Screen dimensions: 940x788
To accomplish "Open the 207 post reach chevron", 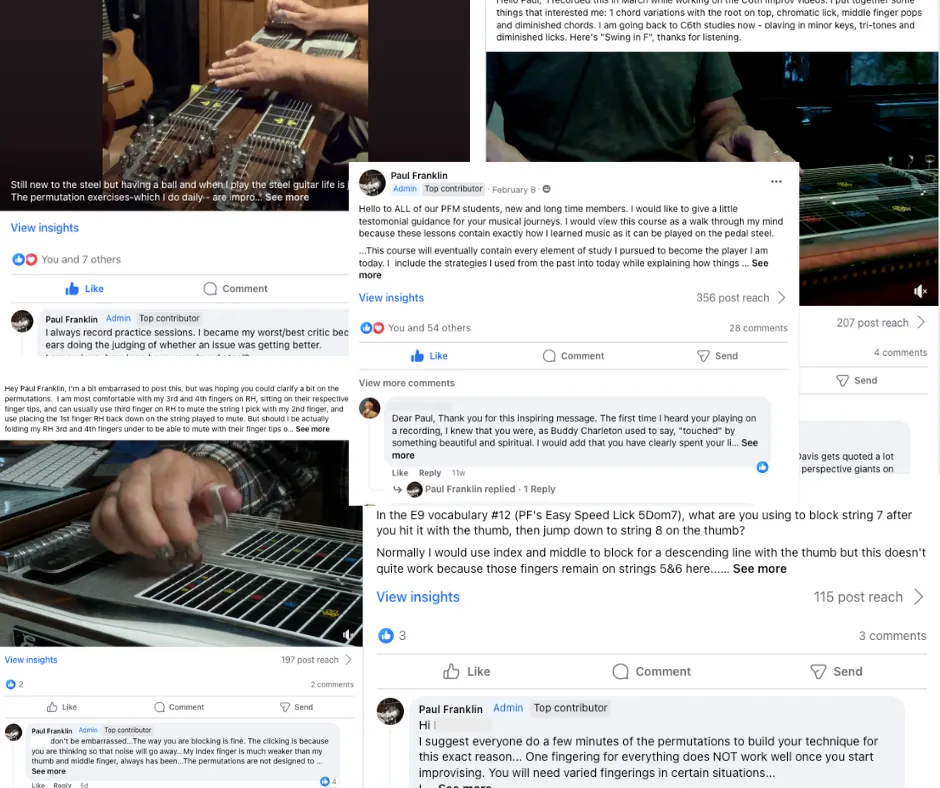I will coord(921,323).
